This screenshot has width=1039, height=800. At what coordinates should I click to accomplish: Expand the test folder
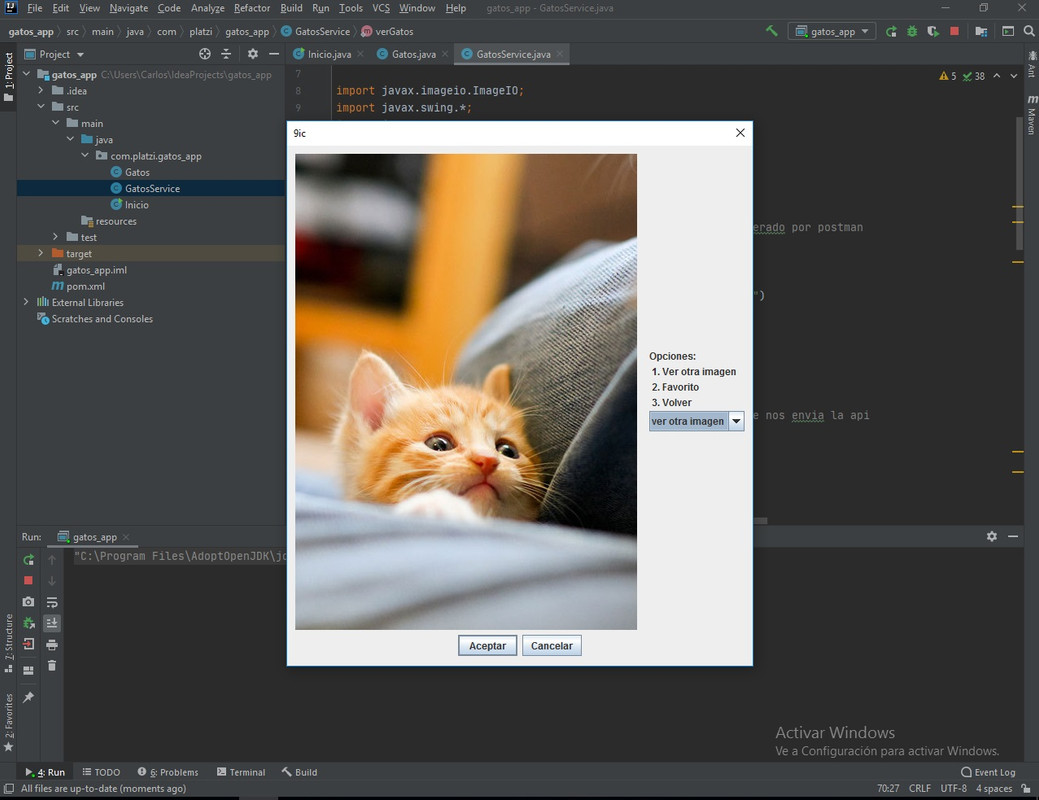click(x=56, y=237)
